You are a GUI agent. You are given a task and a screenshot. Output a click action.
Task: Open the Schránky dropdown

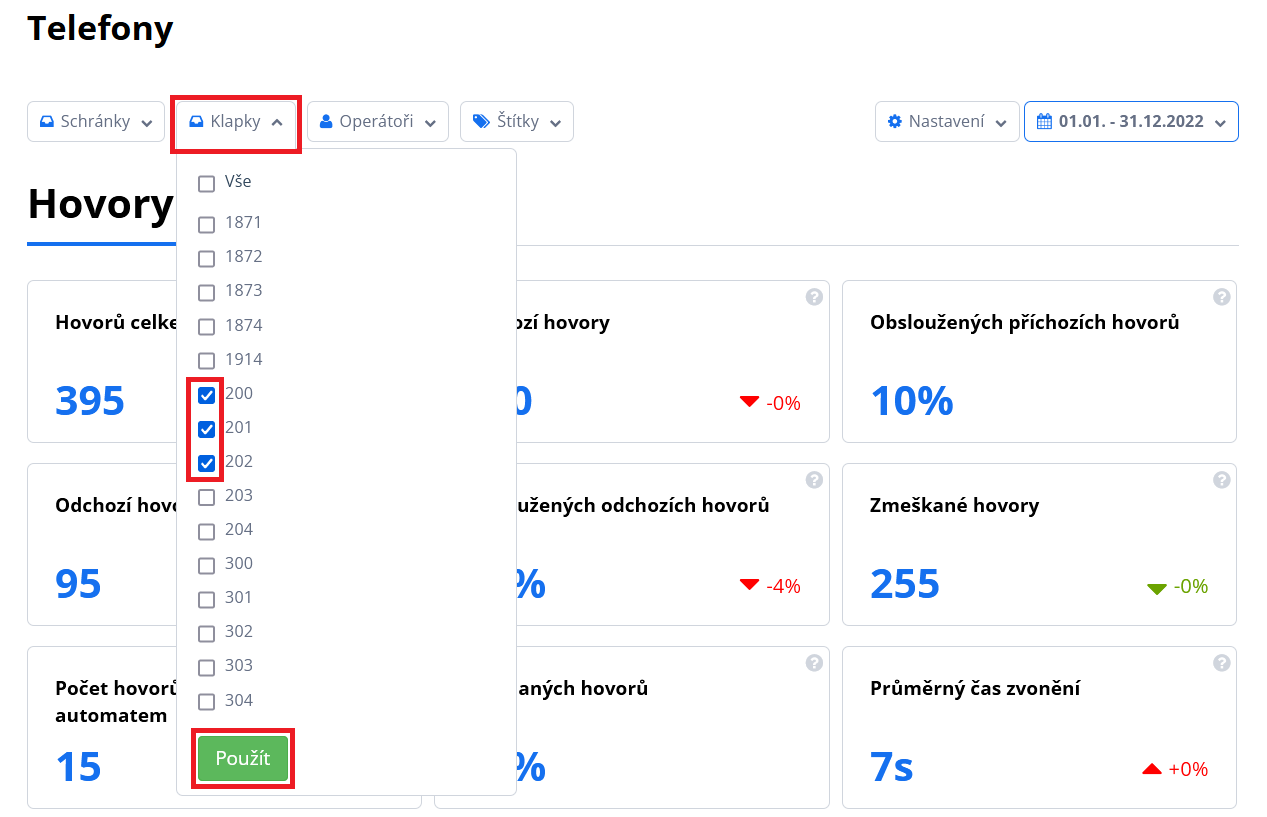tap(96, 122)
